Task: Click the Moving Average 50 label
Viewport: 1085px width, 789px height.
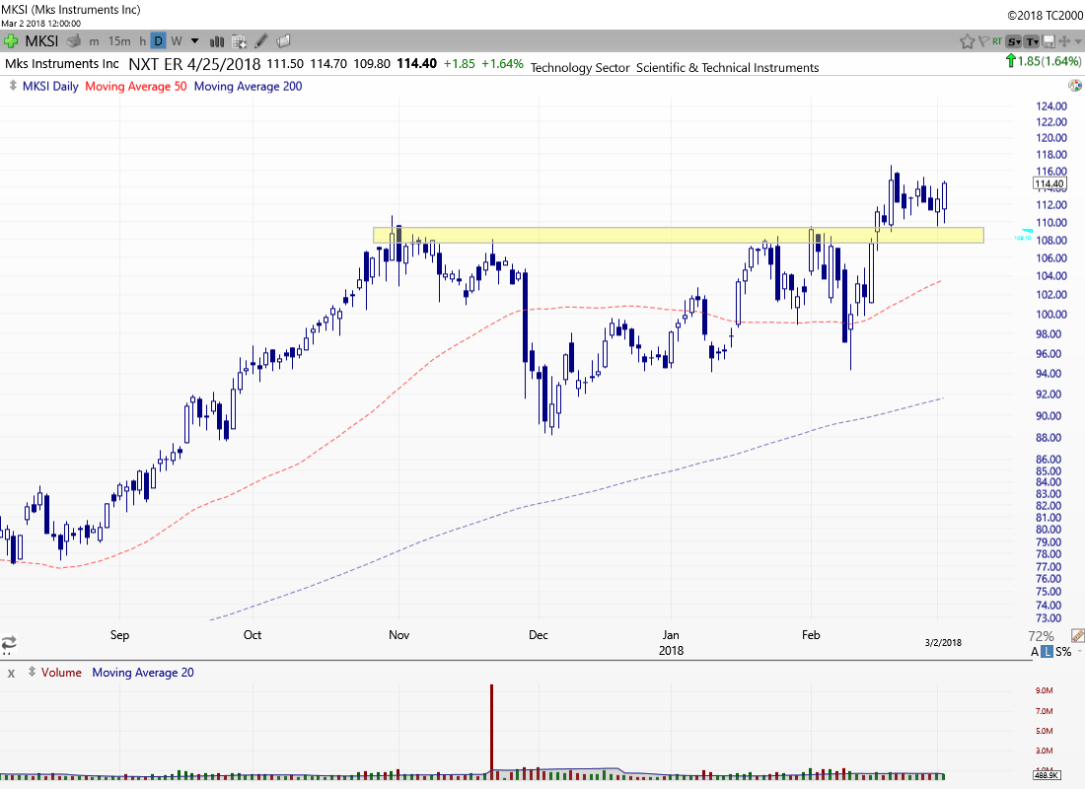Action: (x=135, y=86)
